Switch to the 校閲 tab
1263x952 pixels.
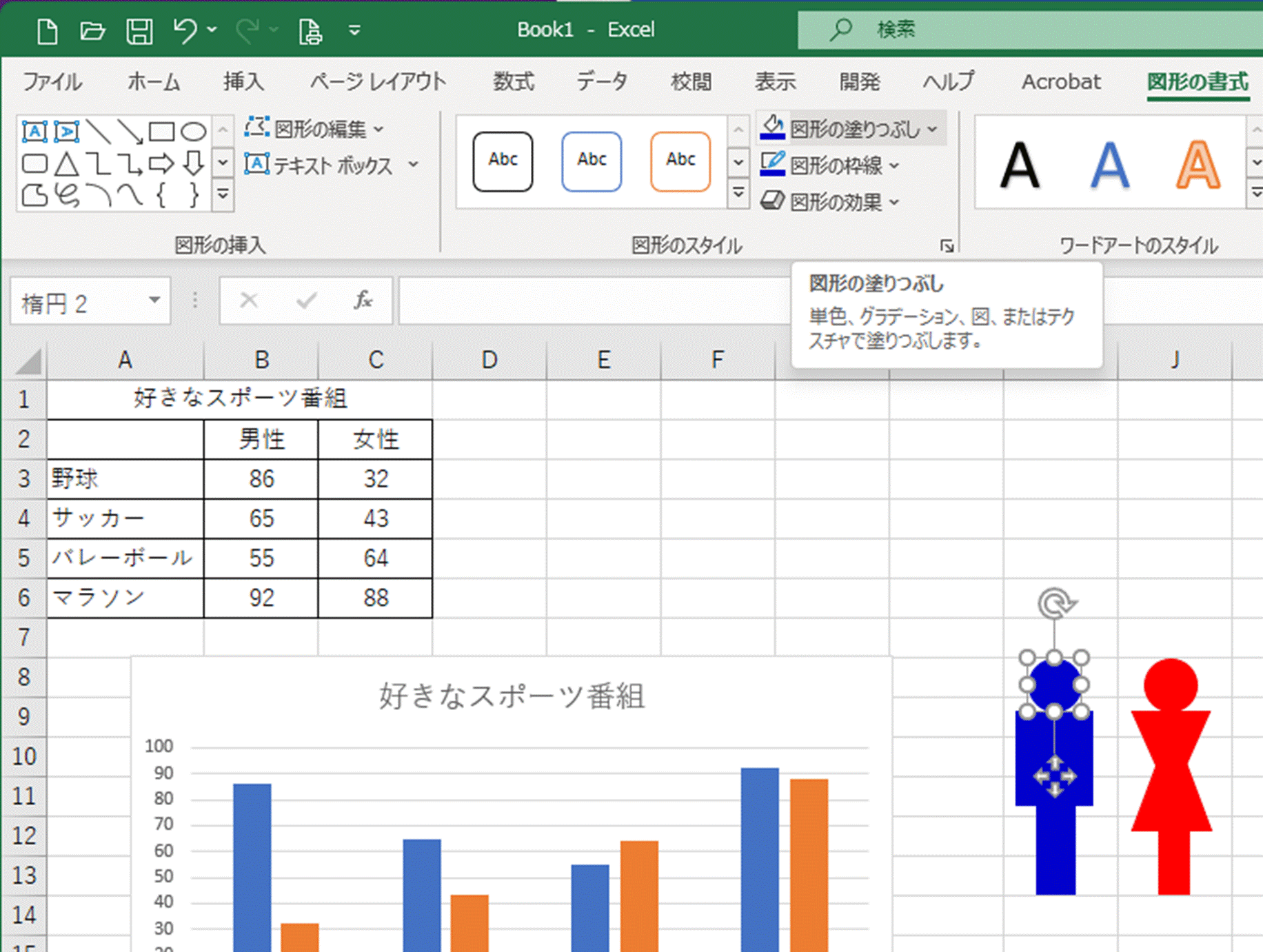pyautogui.click(x=691, y=82)
